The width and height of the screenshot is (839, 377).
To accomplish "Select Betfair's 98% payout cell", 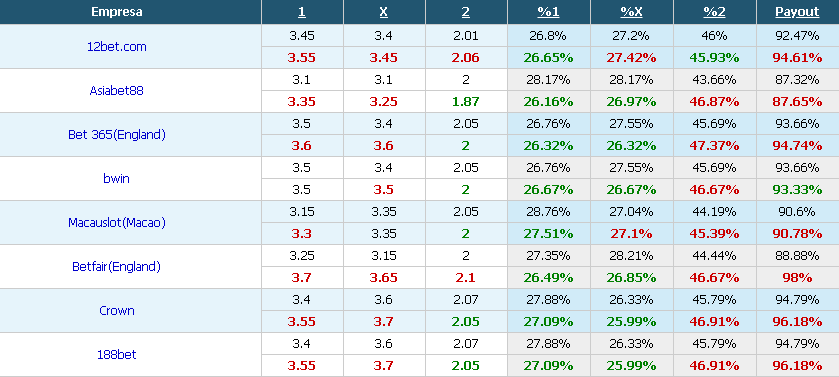I will 797,278.
